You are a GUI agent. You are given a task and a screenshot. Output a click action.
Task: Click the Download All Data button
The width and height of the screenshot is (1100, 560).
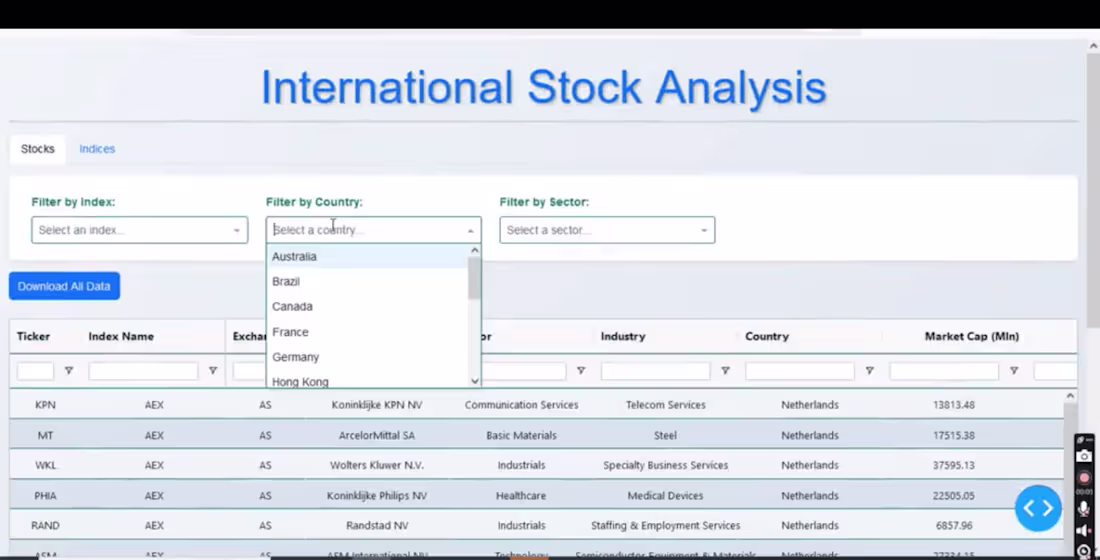[x=65, y=286]
